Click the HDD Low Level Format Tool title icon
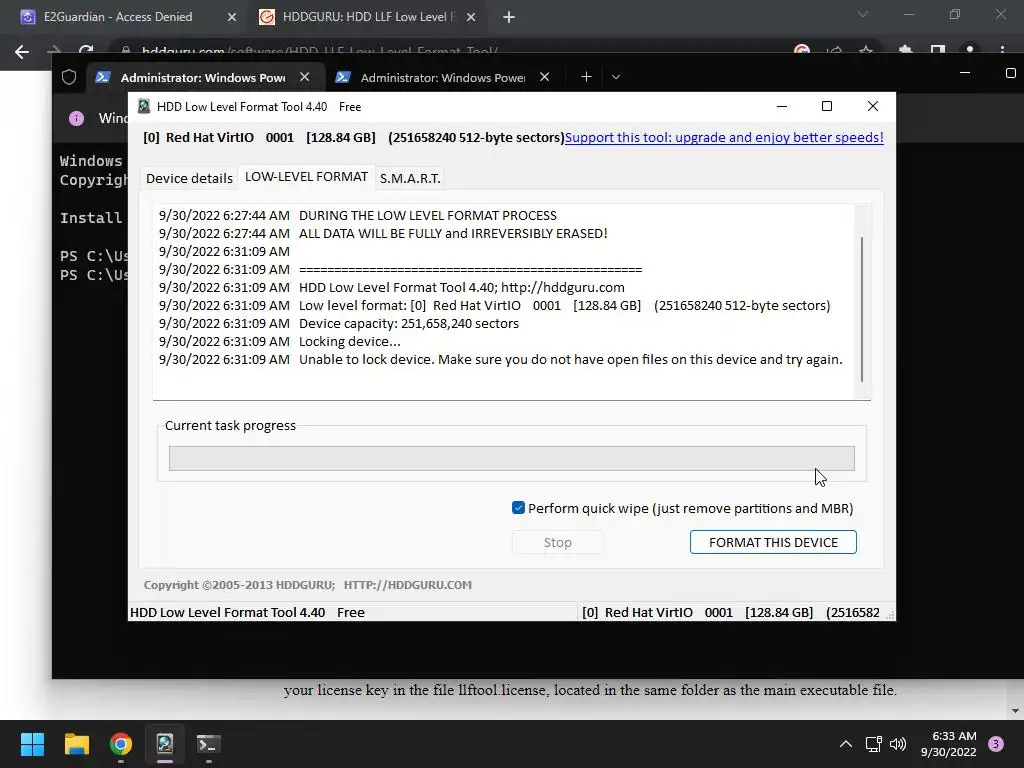This screenshot has width=1024, height=768. (144, 106)
